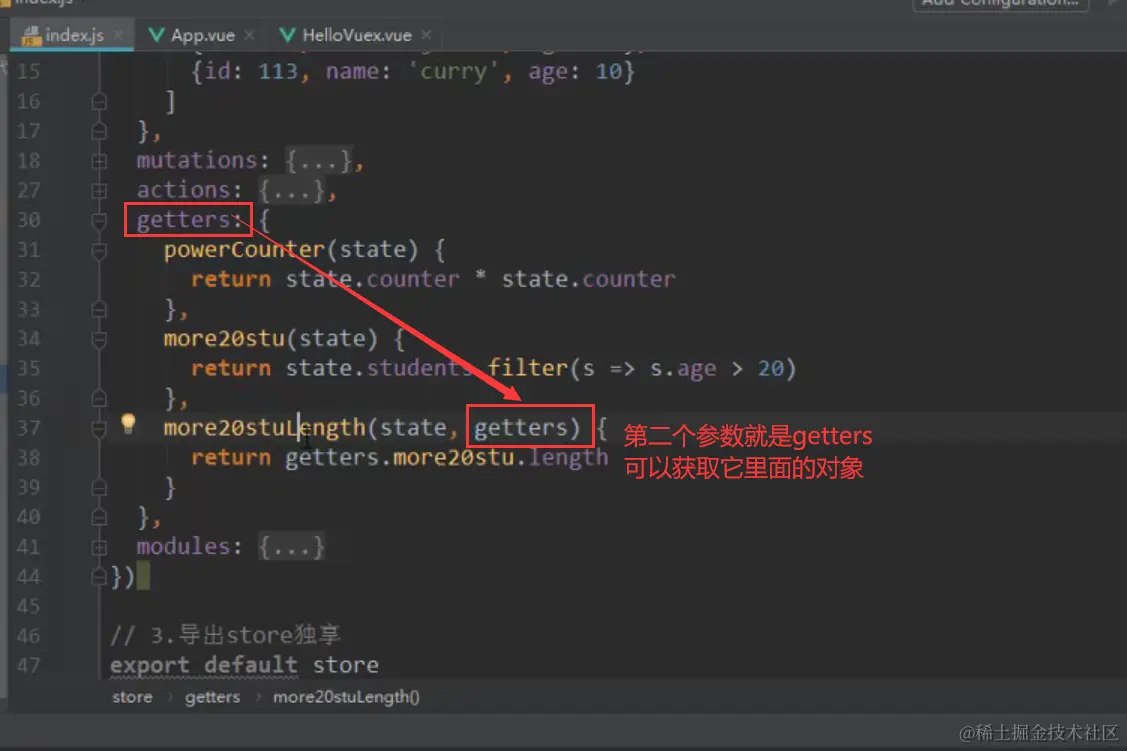Close the App.vue tab
Viewport: 1127px width, 751px height.
(x=249, y=34)
